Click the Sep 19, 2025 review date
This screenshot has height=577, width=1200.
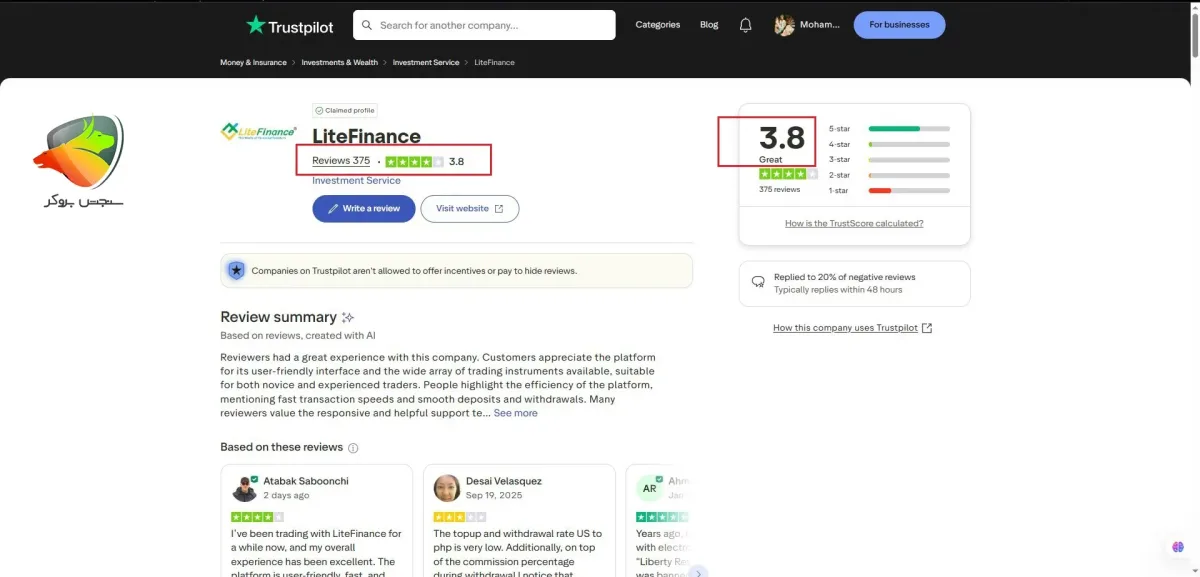494,495
